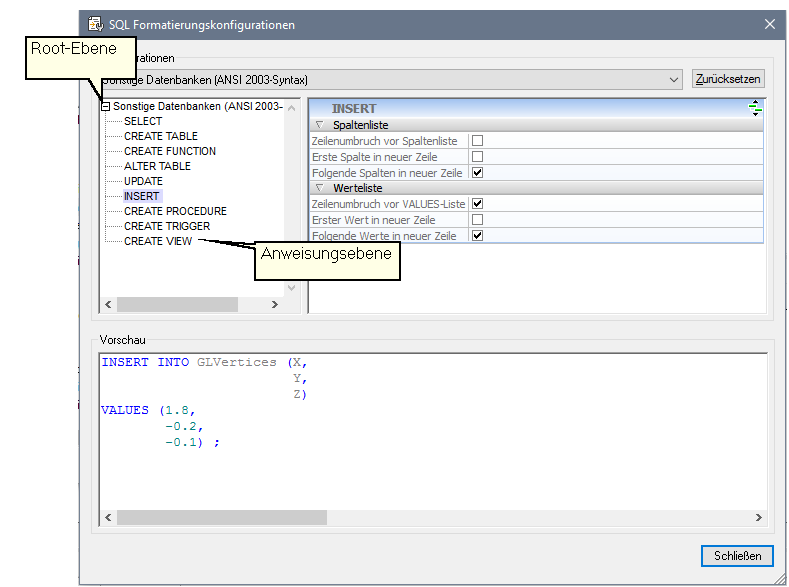Select SELECT in the statement tree

[143, 121]
